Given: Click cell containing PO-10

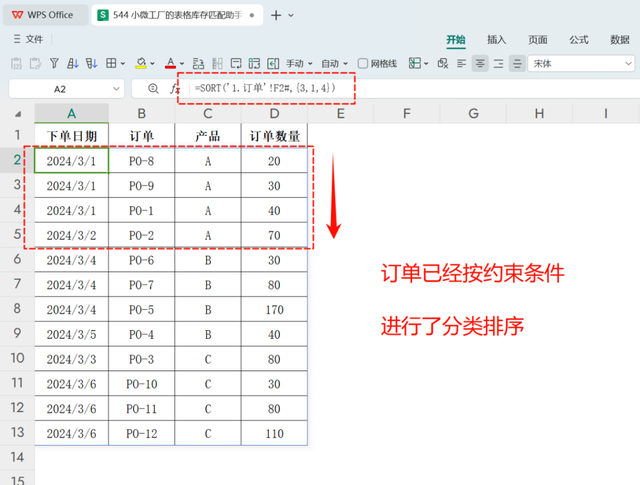Looking at the screenshot, I should [142, 384].
